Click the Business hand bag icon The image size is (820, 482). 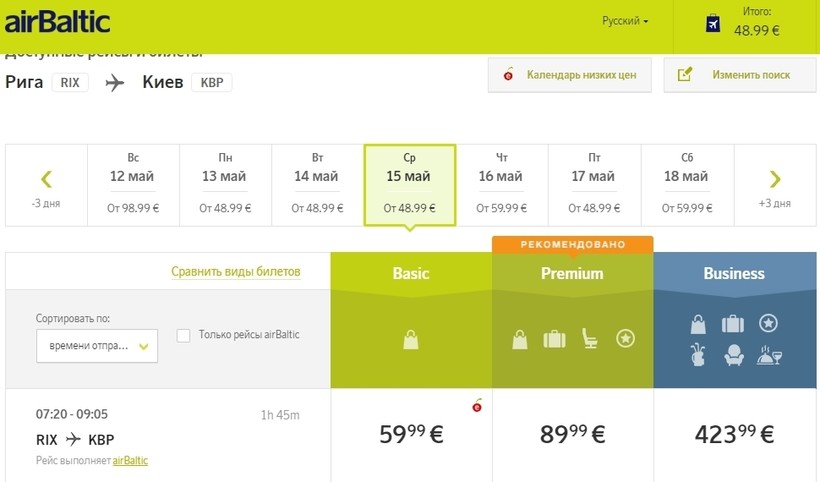698,325
